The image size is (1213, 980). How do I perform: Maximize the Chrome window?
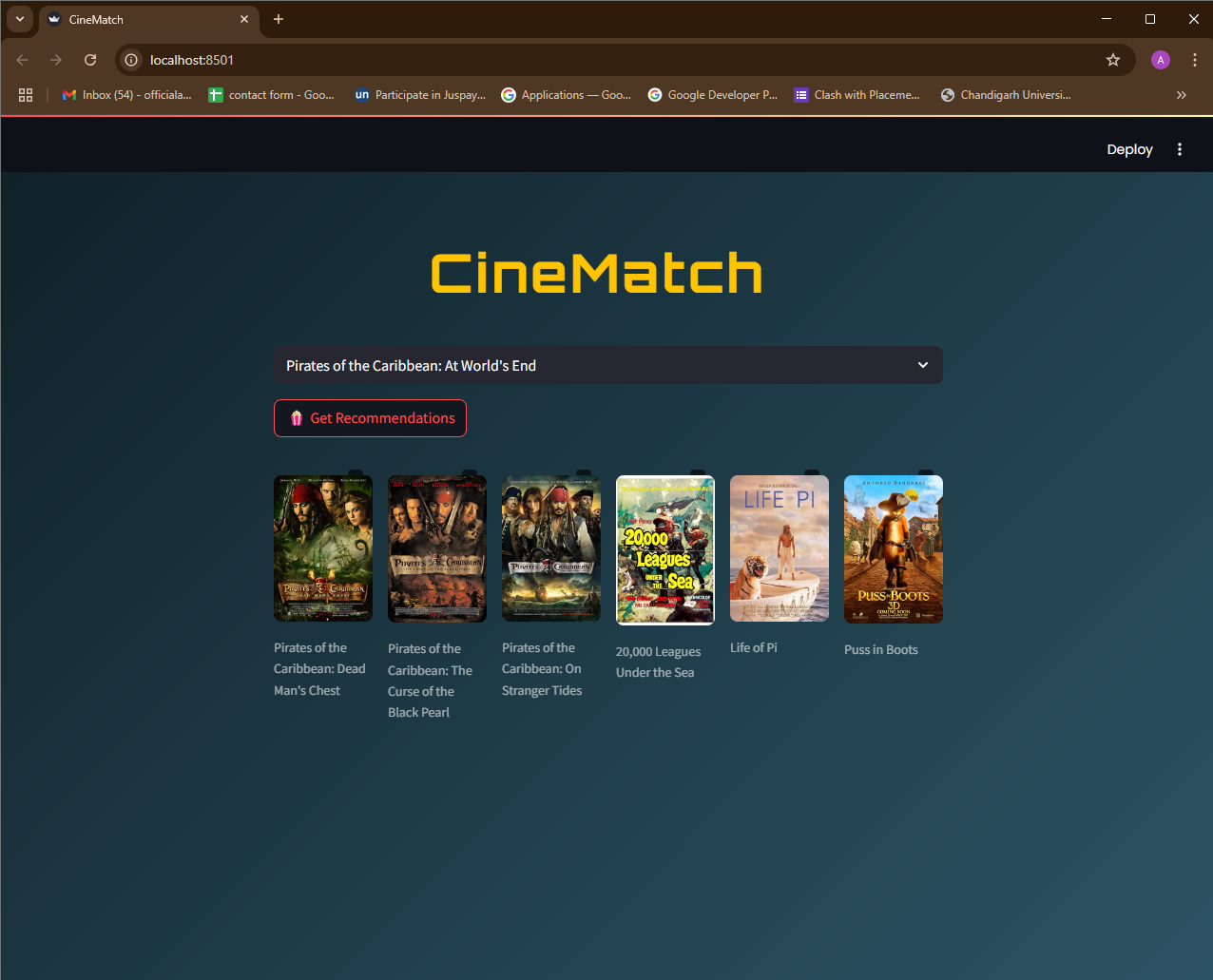tap(1150, 19)
